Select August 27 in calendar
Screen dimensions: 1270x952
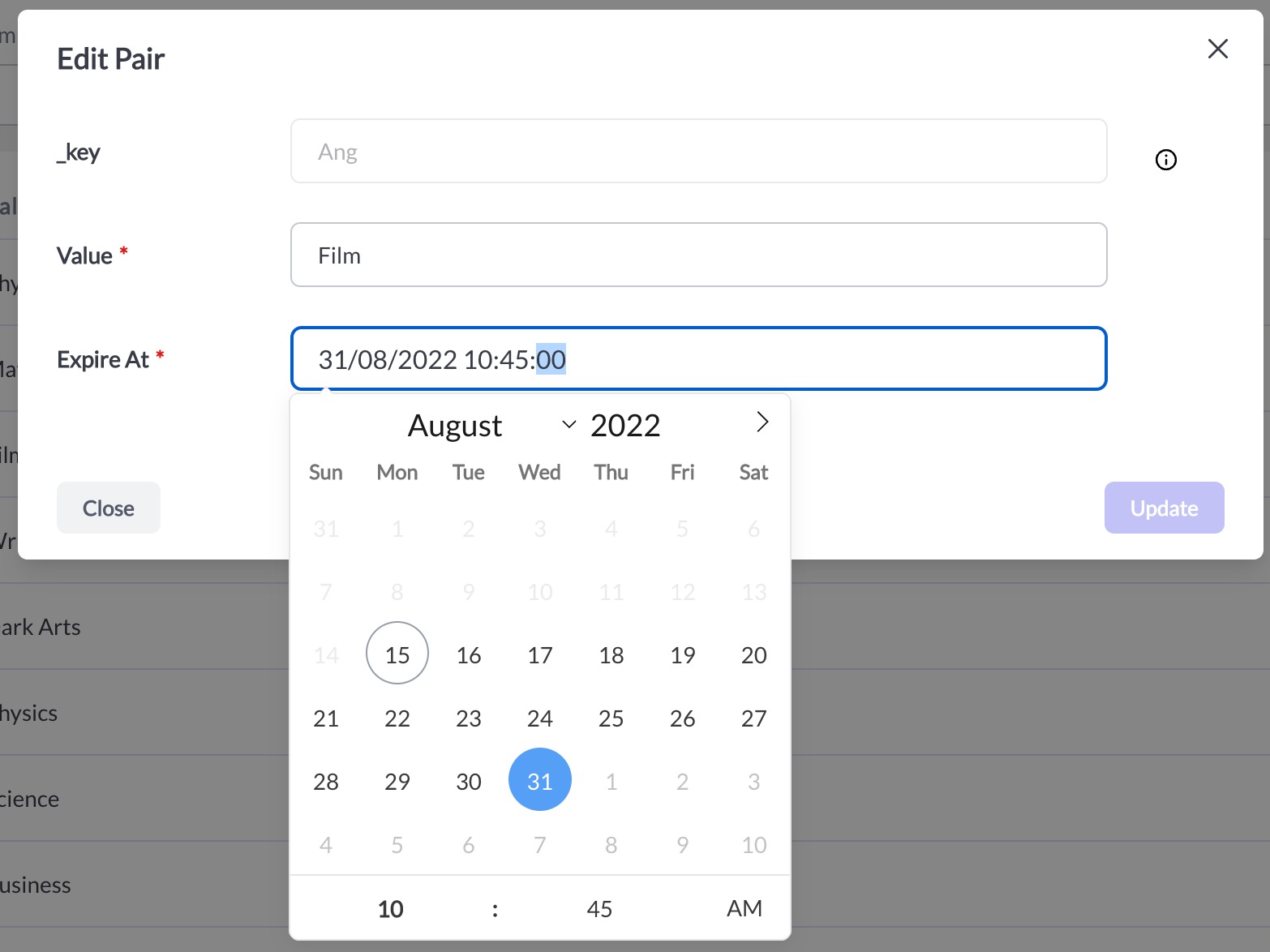(x=754, y=717)
